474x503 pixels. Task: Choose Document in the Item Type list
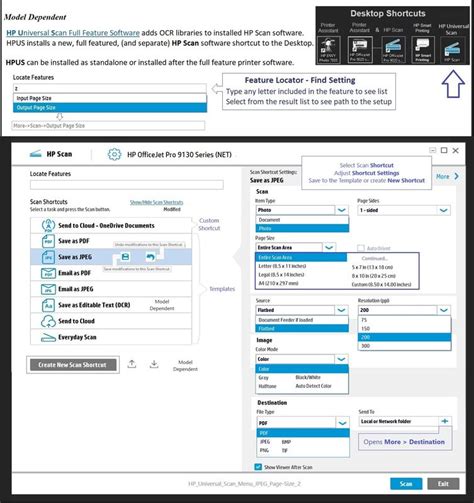[302, 220]
